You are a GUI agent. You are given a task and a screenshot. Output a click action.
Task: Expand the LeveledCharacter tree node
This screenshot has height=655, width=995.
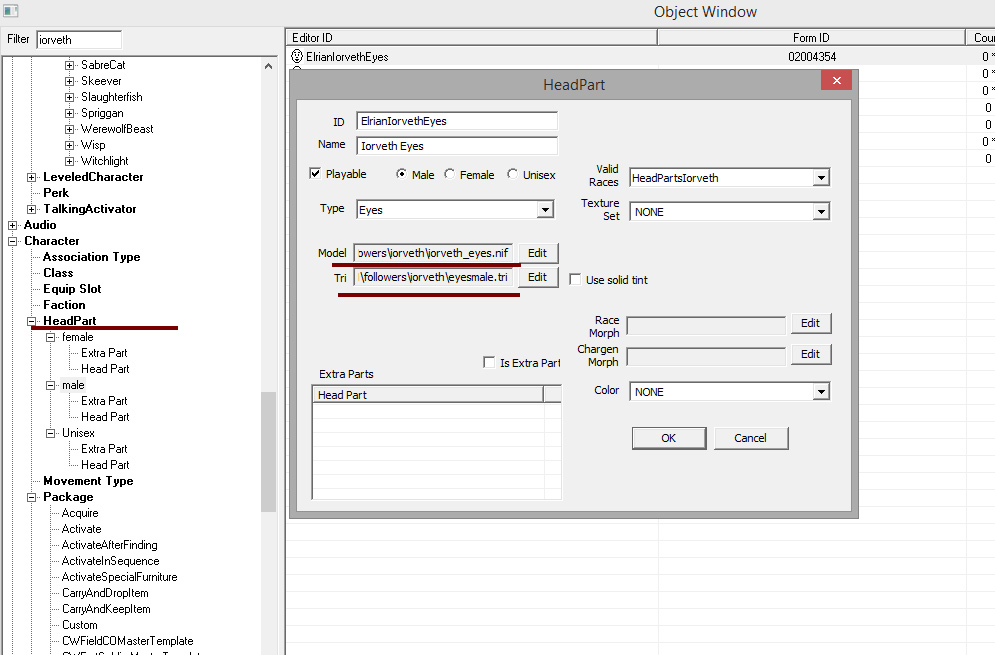(31, 177)
